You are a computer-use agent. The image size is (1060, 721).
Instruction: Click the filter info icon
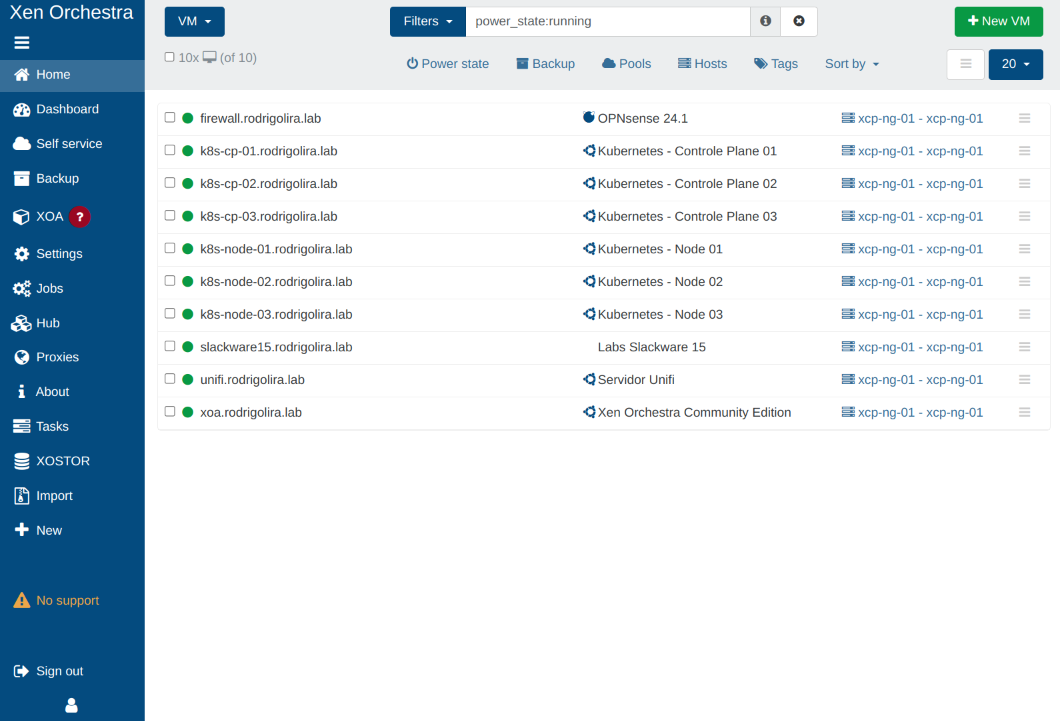tap(765, 21)
